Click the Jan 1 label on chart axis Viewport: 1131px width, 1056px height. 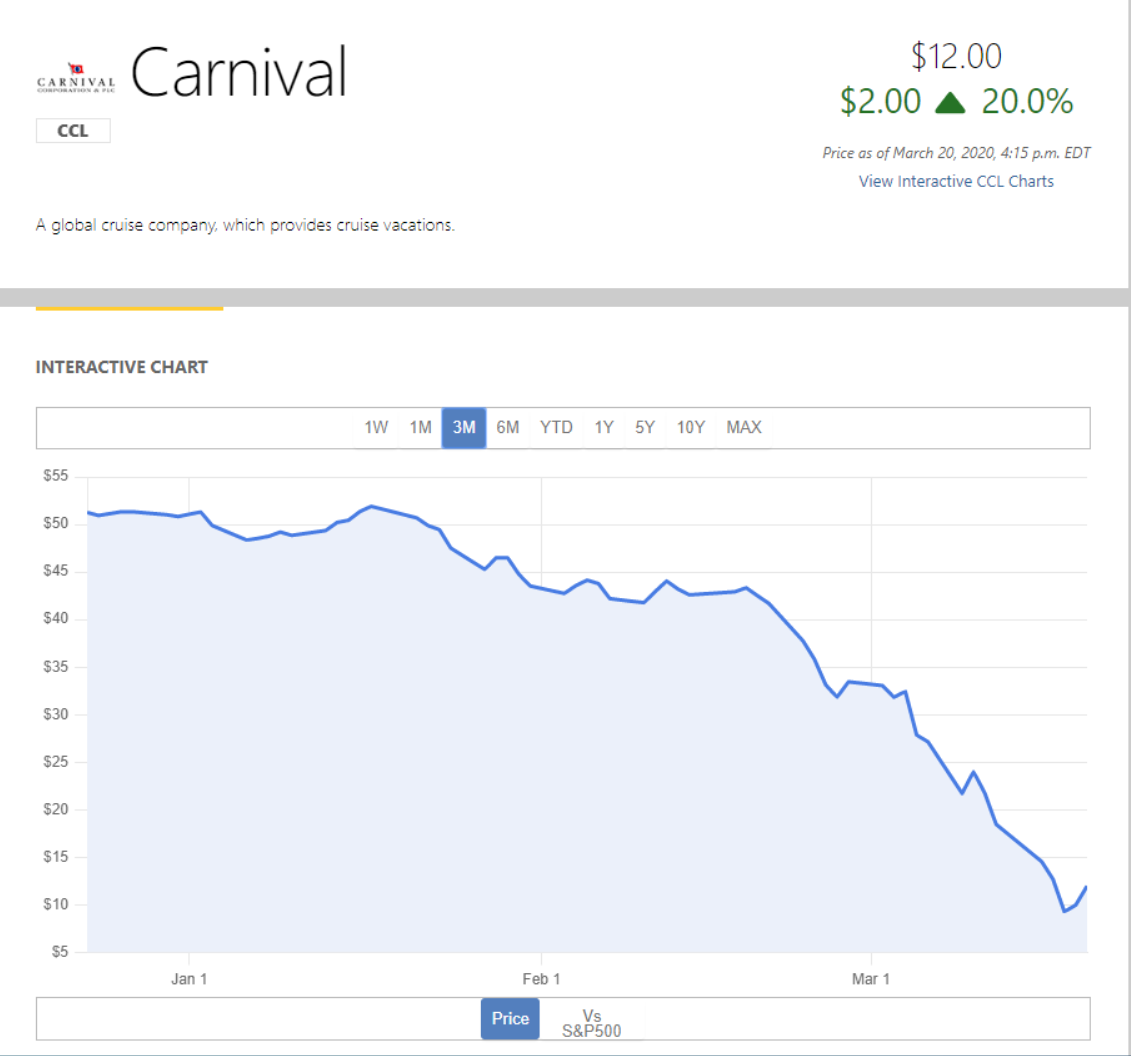189,978
